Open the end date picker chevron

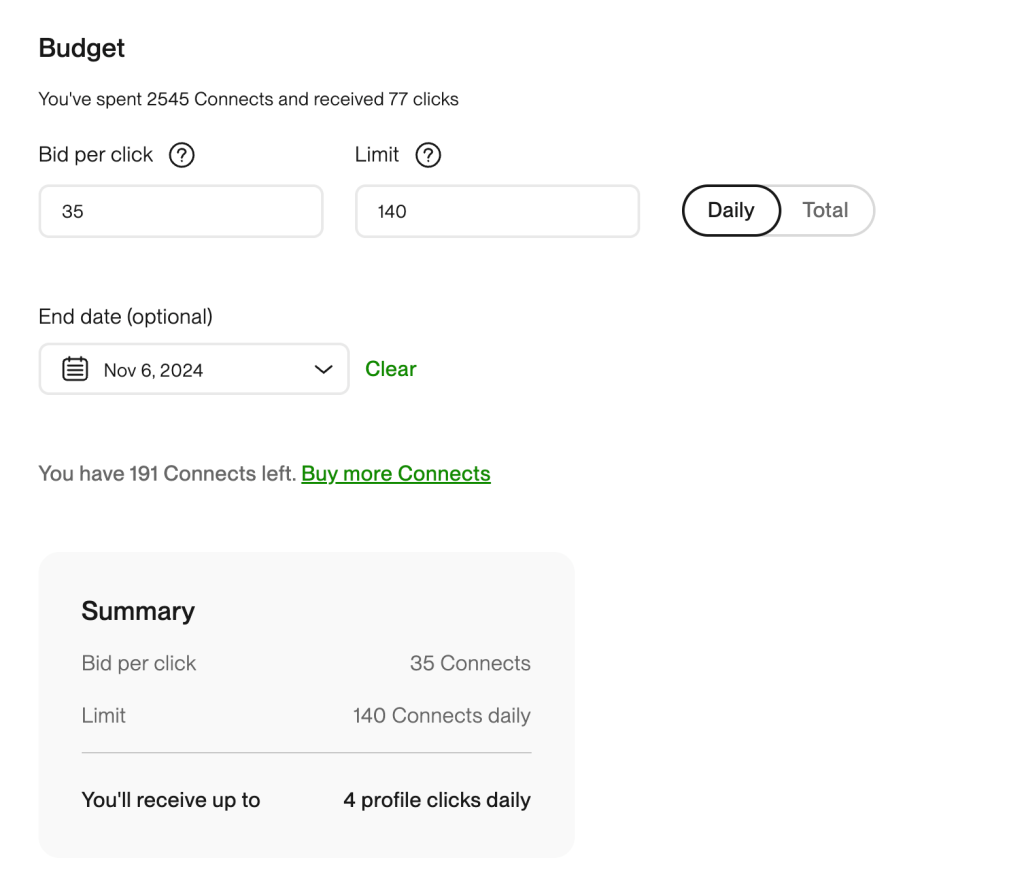coord(322,368)
